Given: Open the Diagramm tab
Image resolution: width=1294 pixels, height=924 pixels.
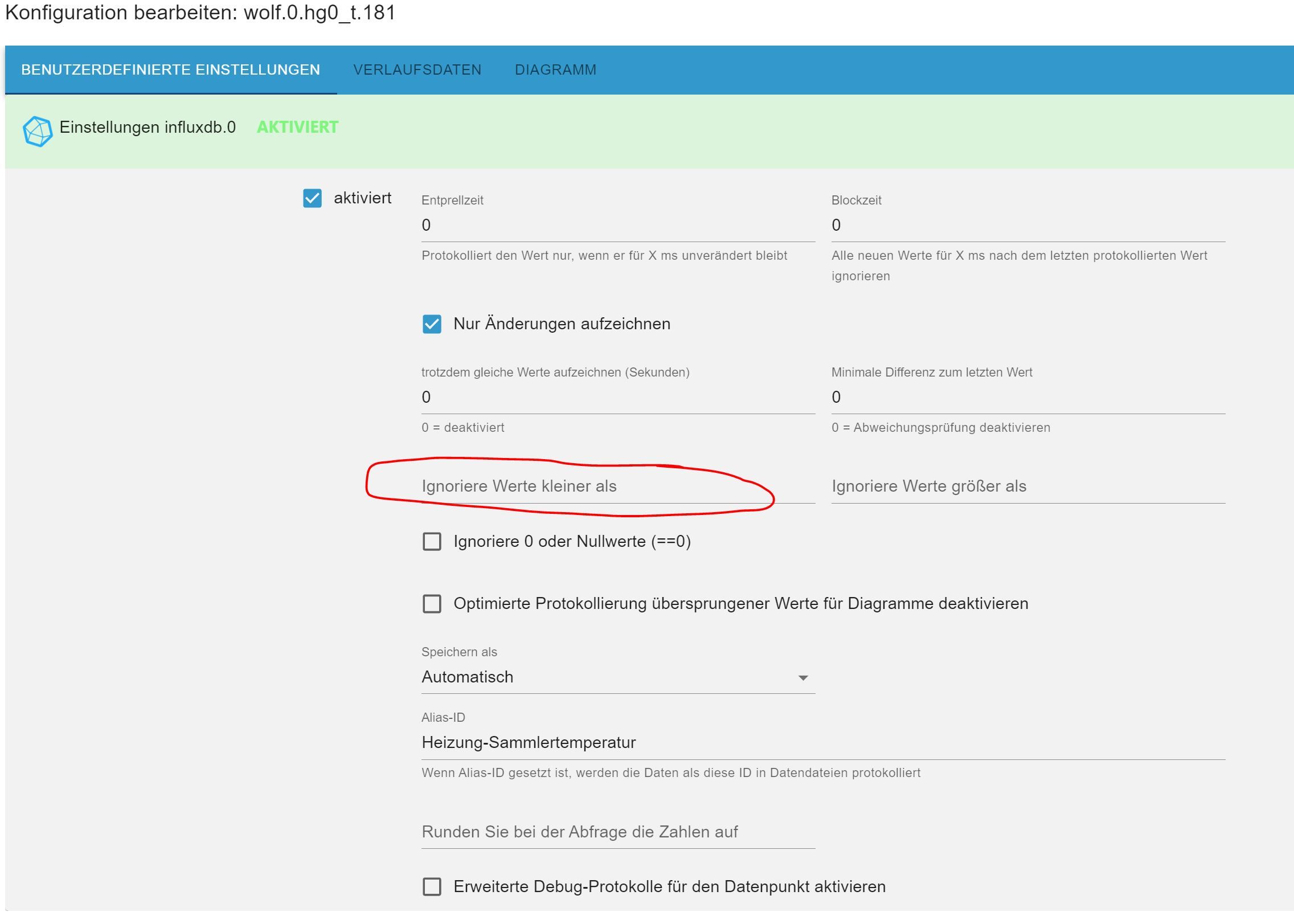Looking at the screenshot, I should (555, 70).
